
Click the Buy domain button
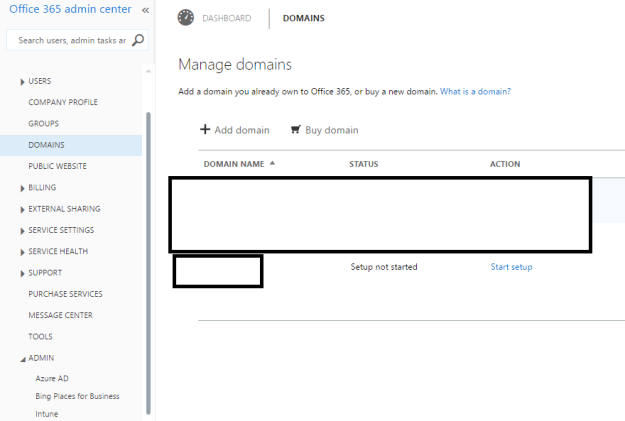pos(324,130)
